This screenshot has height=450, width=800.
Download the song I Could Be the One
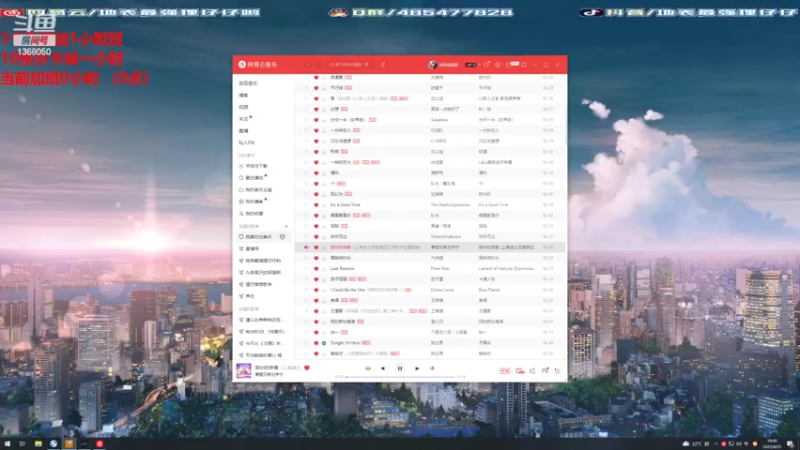(x=324, y=290)
